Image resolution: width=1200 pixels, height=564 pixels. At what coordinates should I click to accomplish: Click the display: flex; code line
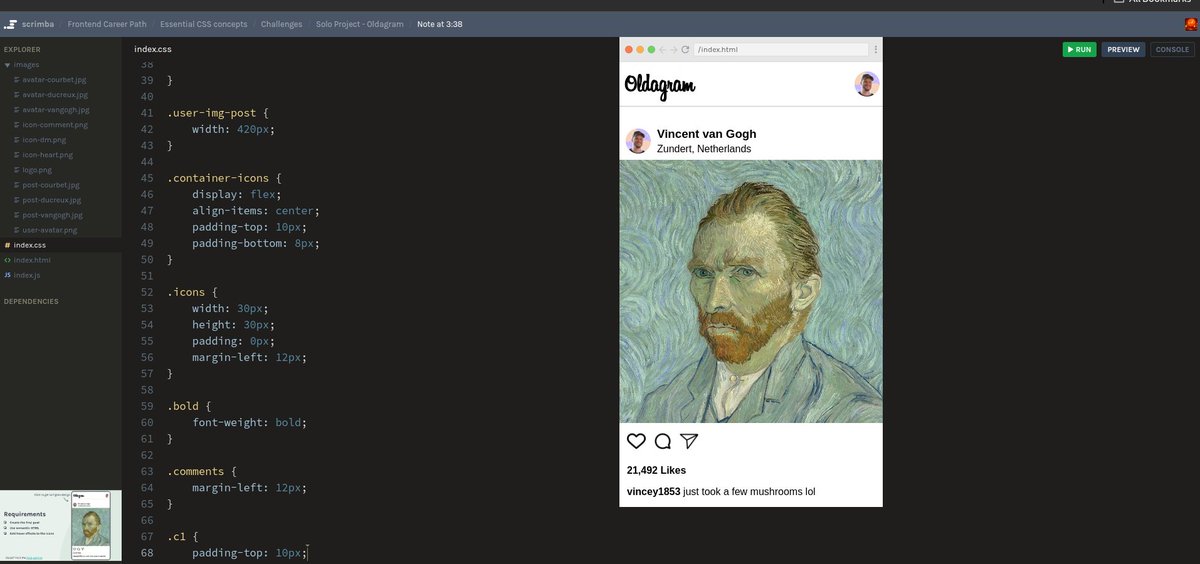(237, 194)
